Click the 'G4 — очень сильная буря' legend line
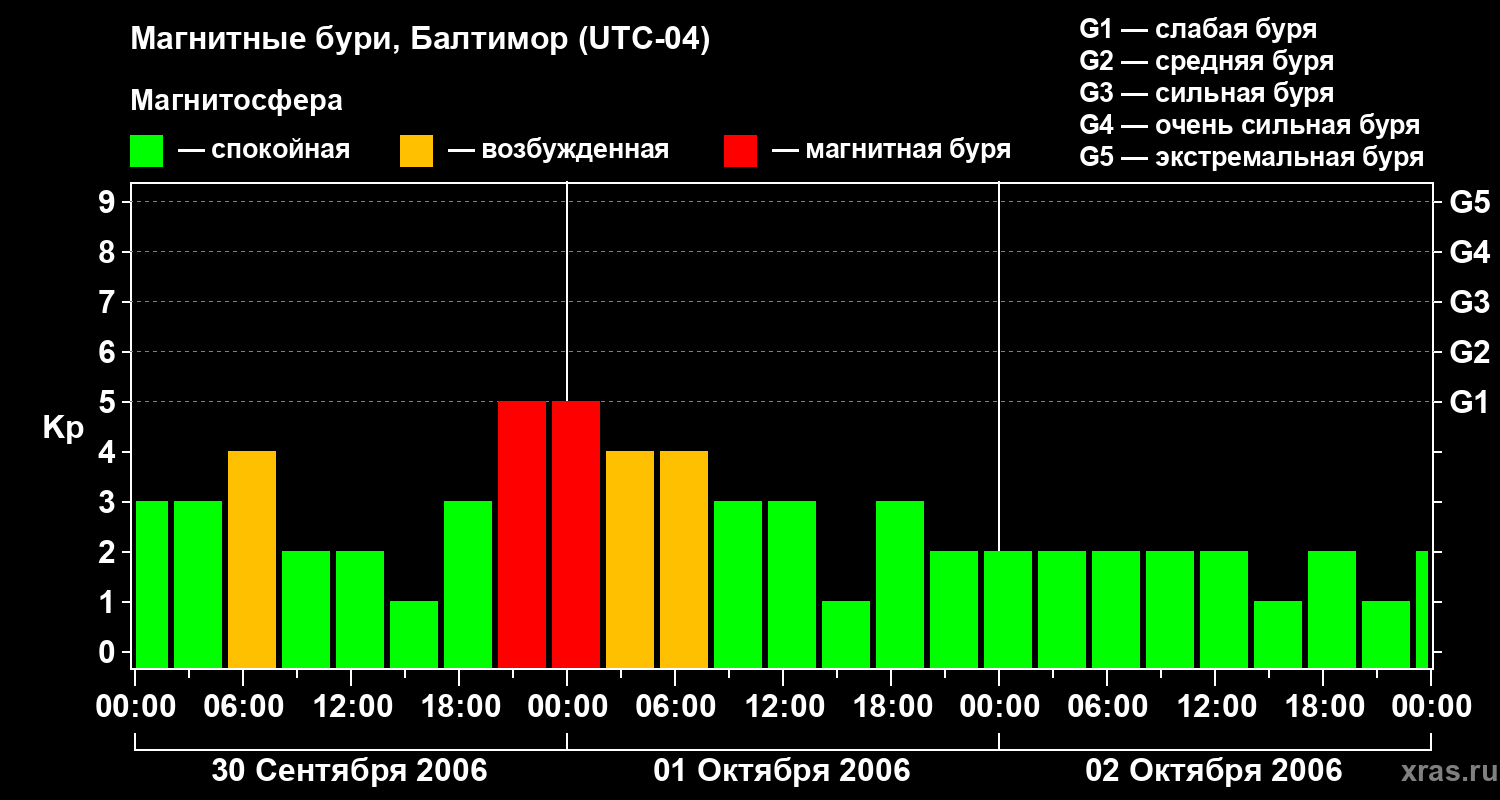Screen dimensions: 1500x800 tap(1250, 125)
